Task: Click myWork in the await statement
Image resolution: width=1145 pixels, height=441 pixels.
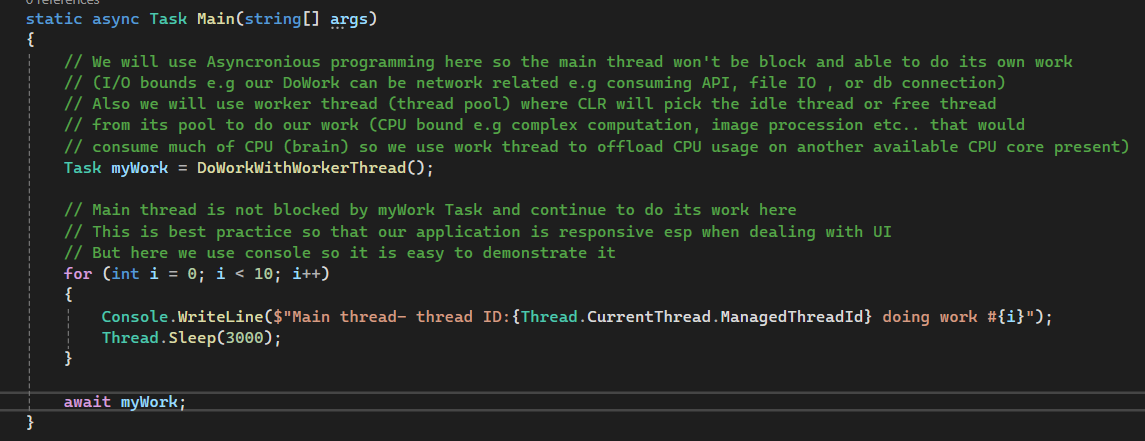Action: (150, 402)
